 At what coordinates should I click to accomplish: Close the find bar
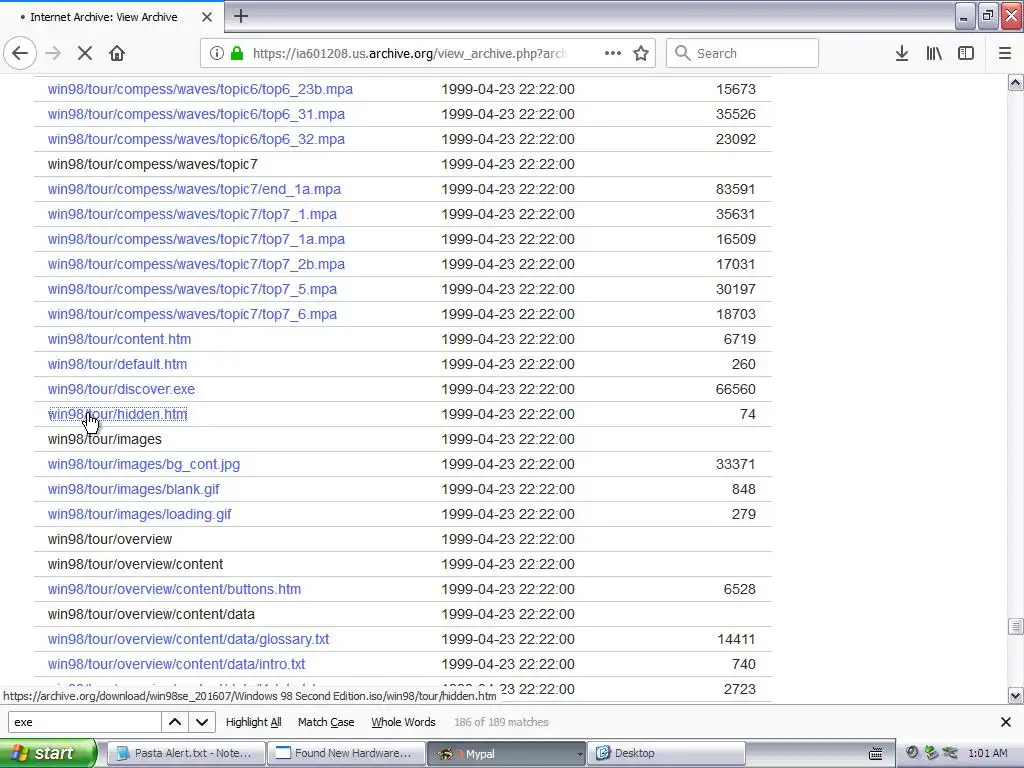(x=1006, y=722)
